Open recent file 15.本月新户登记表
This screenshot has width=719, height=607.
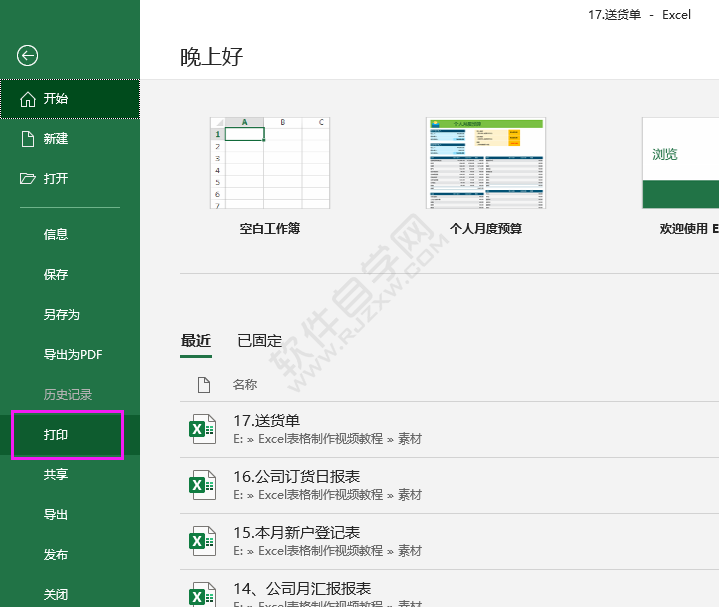coord(449,541)
